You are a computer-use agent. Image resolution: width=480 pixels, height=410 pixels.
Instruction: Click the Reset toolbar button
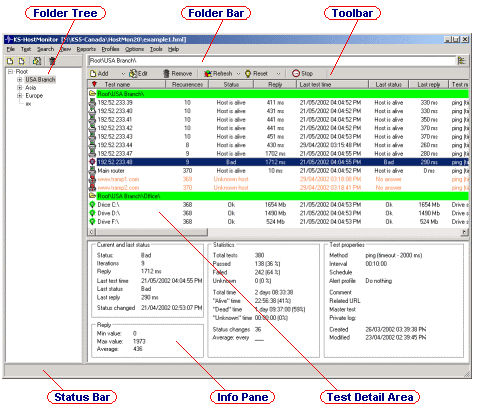coord(256,73)
